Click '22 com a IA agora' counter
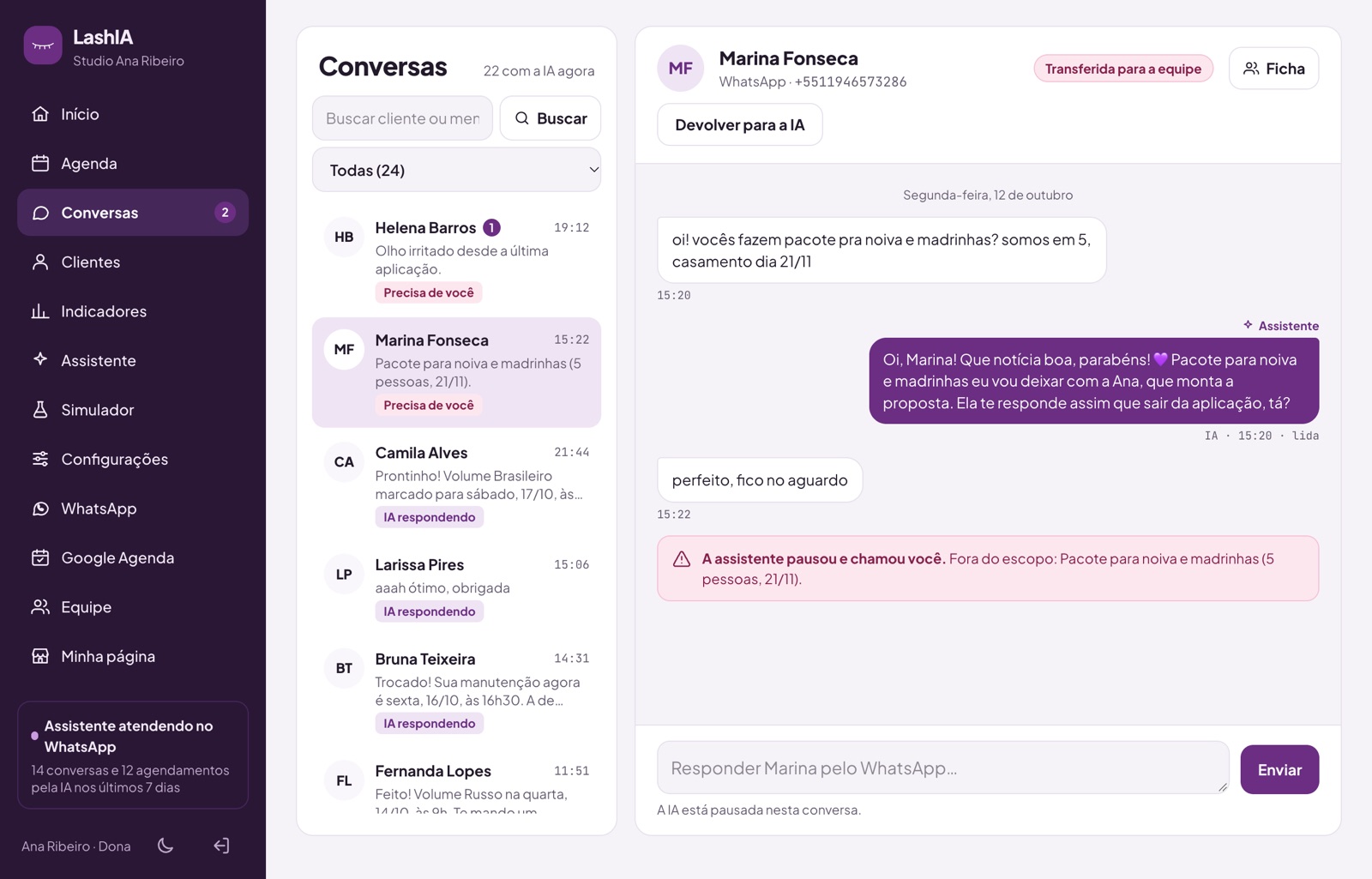Image resolution: width=1372 pixels, height=879 pixels. tap(539, 71)
